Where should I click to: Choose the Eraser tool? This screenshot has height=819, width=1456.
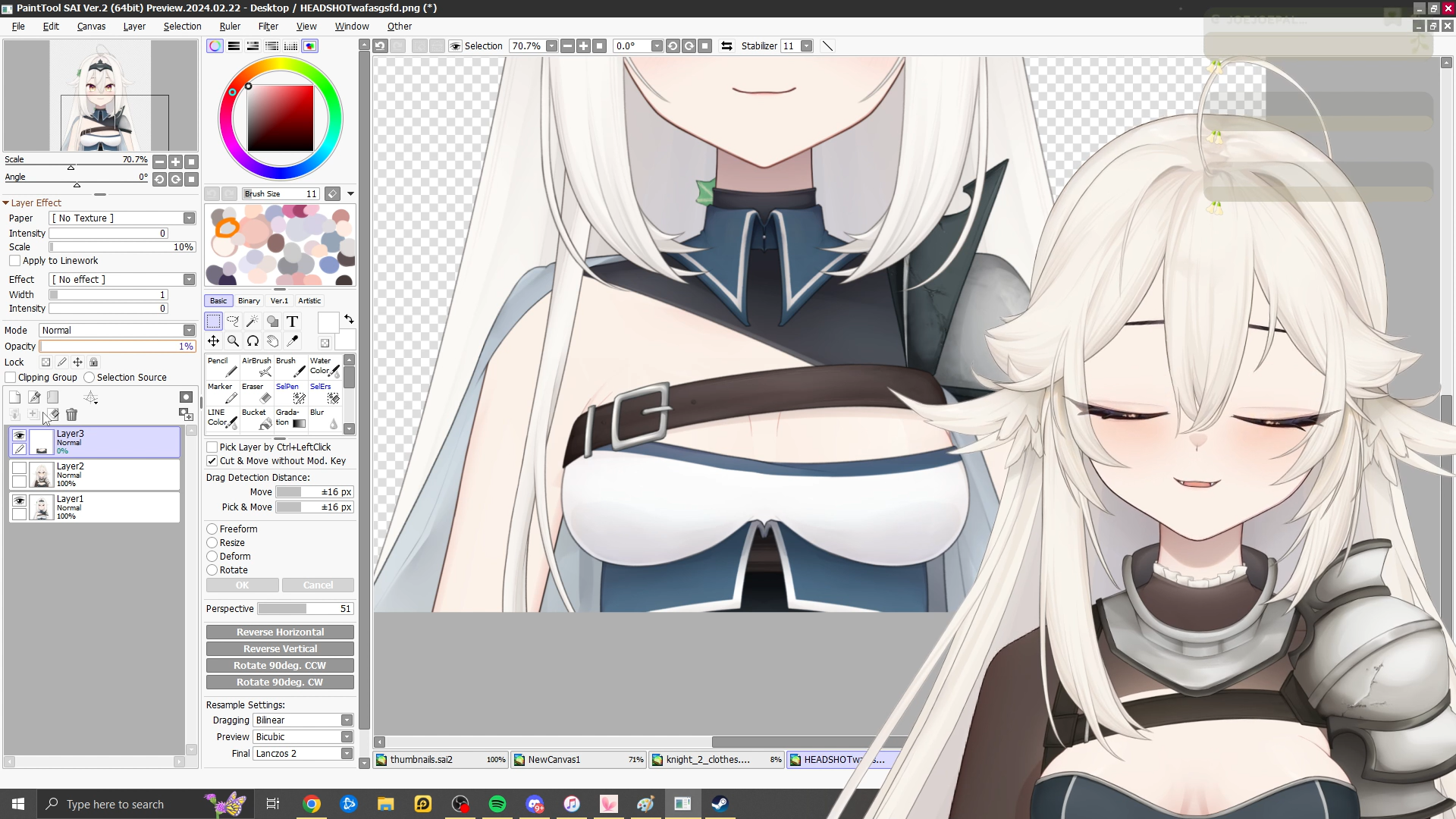tap(256, 393)
